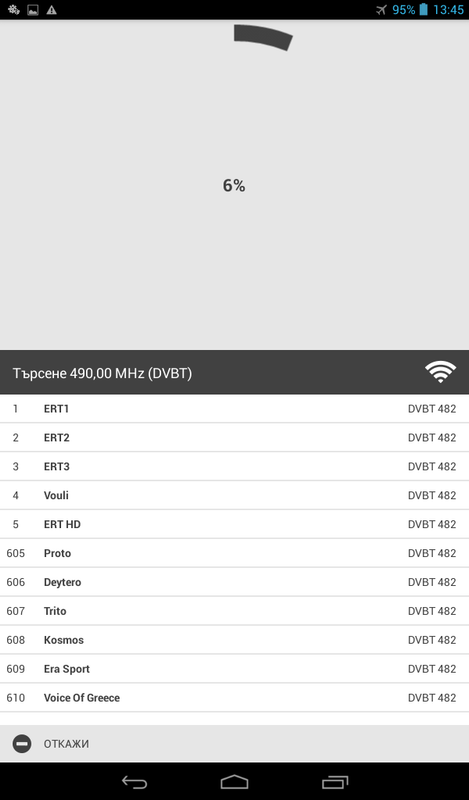Tap the warning triangle status icon
This screenshot has height=800, width=469.
coord(52,10)
